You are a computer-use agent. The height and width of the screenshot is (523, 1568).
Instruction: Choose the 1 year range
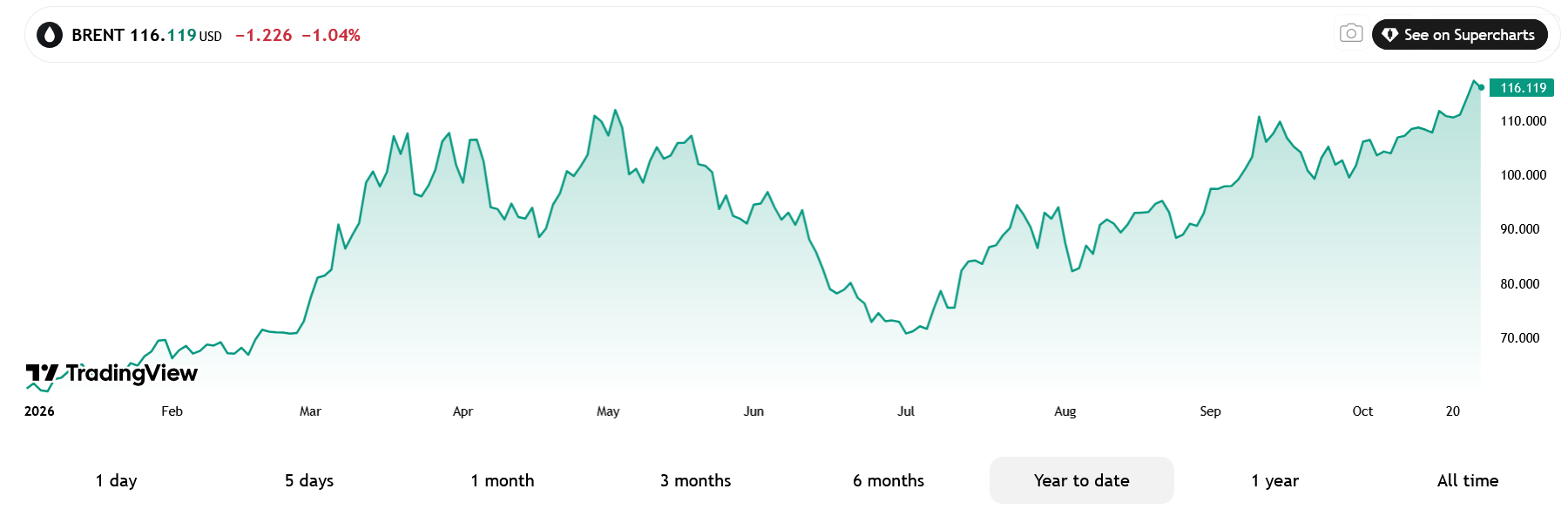click(1275, 480)
